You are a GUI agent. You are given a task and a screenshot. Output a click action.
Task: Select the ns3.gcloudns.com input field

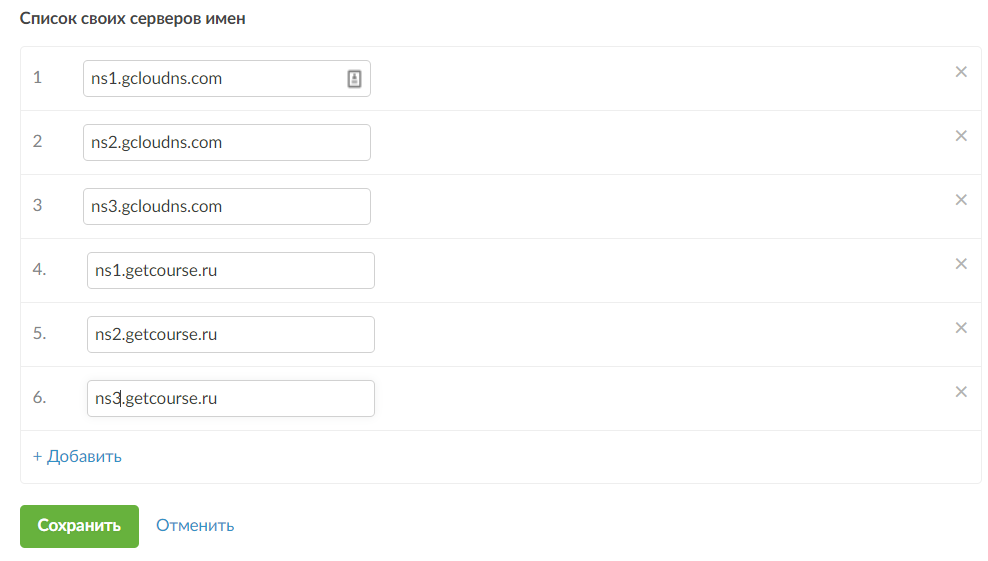pyautogui.click(x=226, y=207)
